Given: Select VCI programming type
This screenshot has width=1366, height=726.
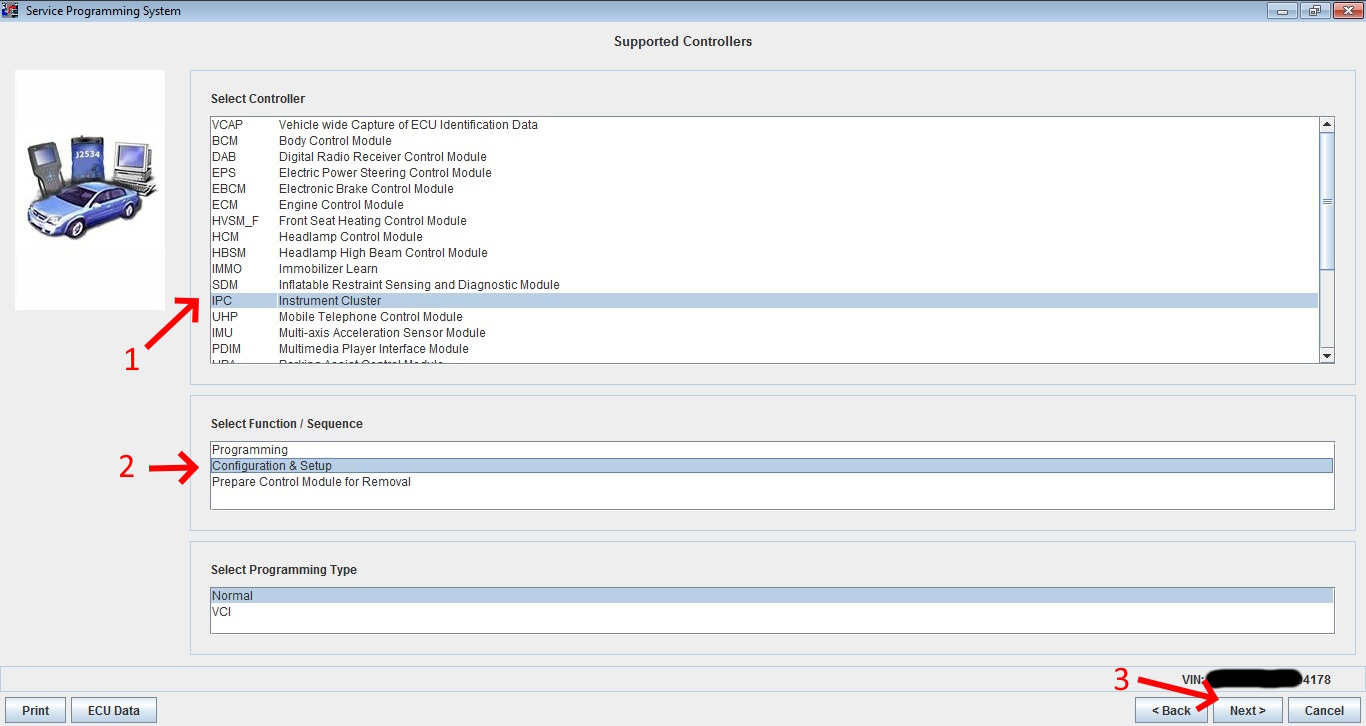Looking at the screenshot, I should 772,612.
